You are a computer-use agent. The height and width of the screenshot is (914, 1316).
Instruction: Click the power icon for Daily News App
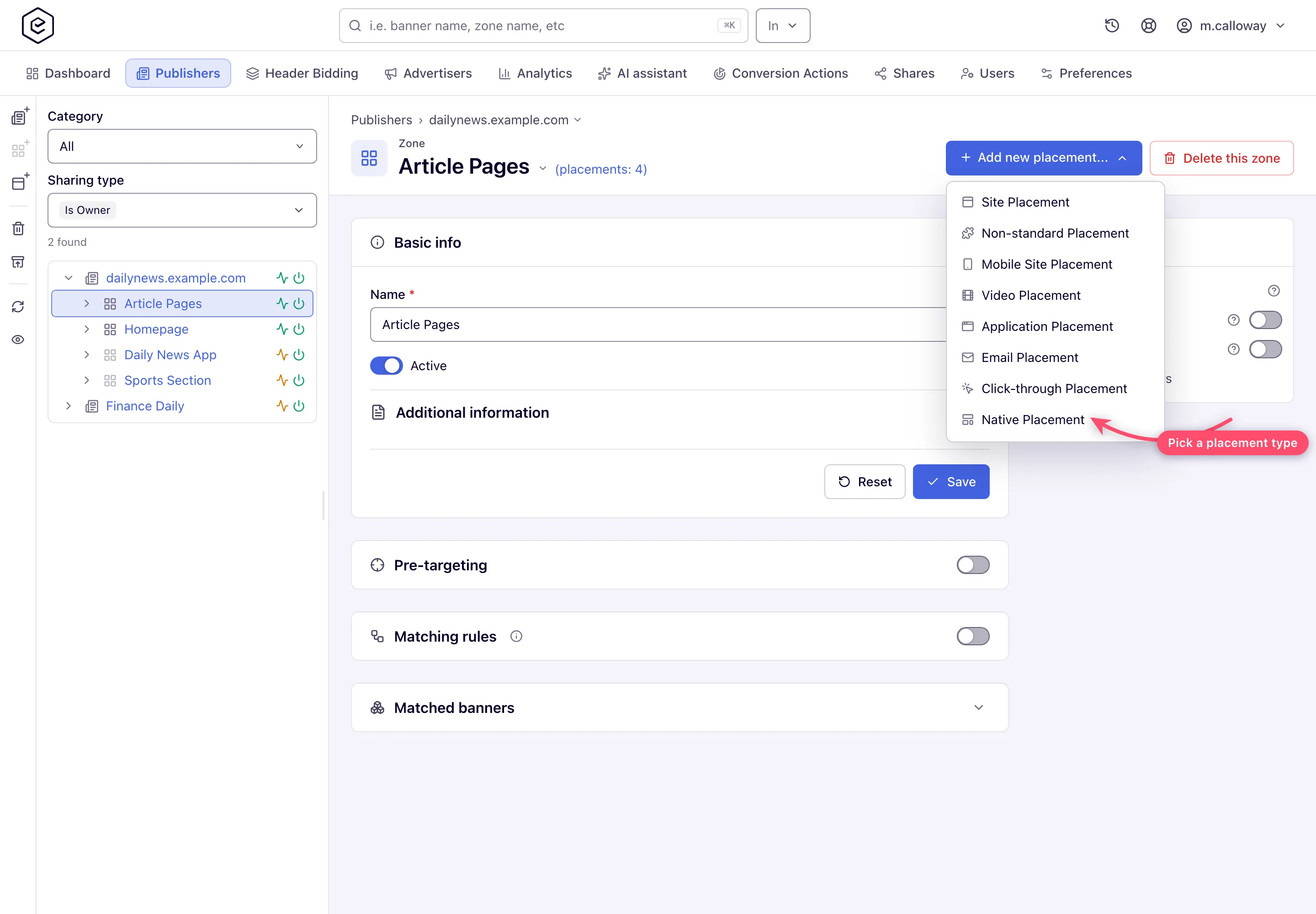[299, 355]
